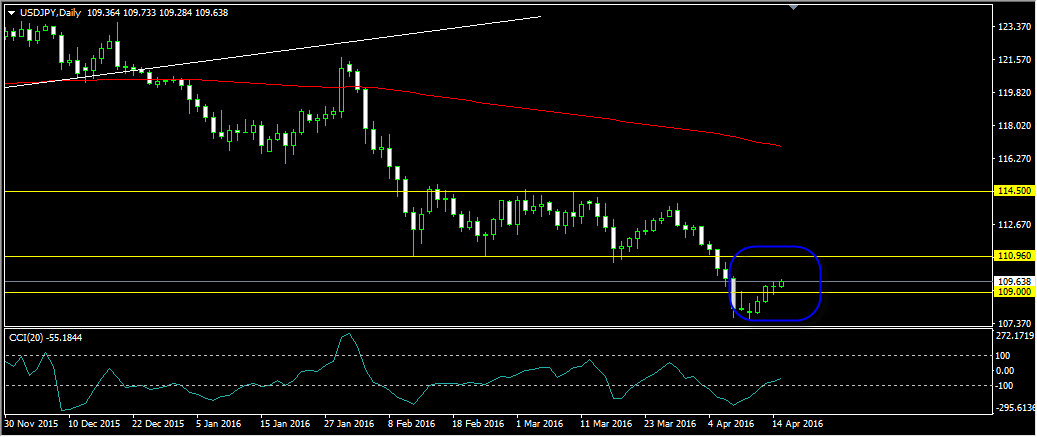Click the gray chart shift marker at top
This screenshot has width=1037, height=437.
tap(794, 7)
